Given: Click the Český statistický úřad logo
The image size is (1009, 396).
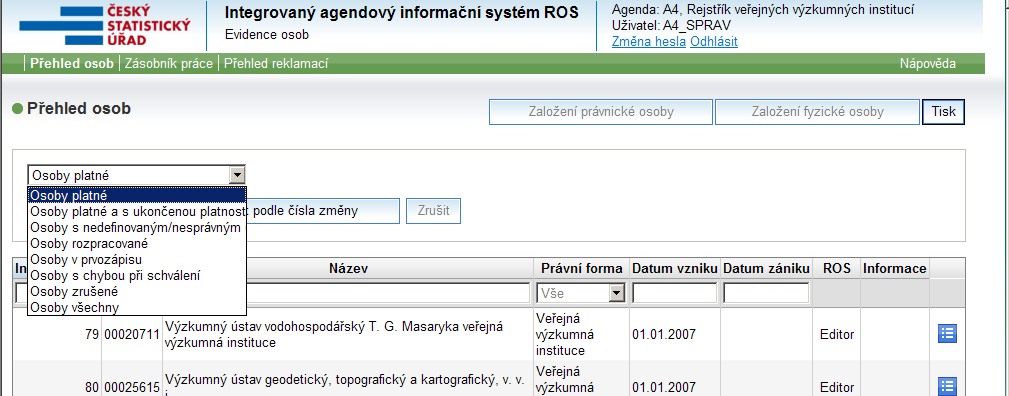Looking at the screenshot, I should [x=105, y=26].
